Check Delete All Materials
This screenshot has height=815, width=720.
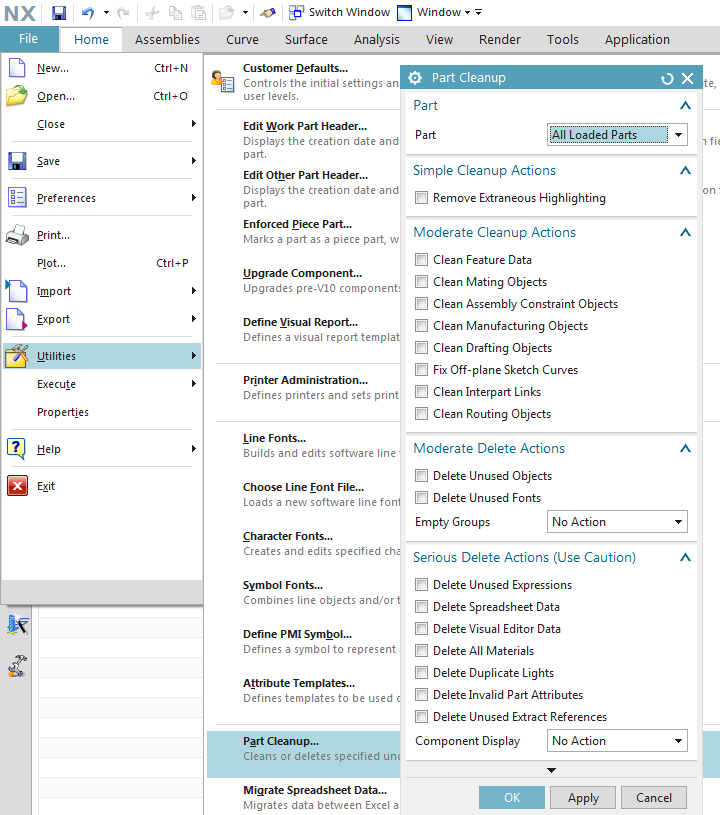[422, 651]
